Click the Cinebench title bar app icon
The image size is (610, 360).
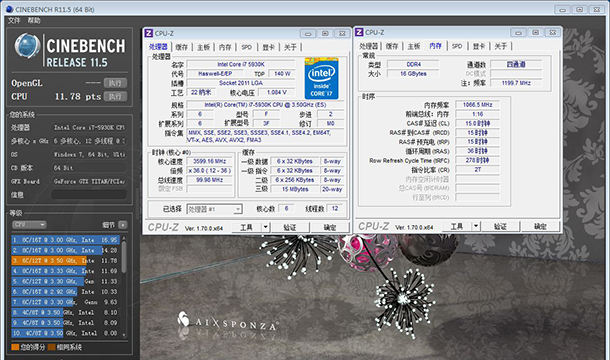tap(9, 9)
